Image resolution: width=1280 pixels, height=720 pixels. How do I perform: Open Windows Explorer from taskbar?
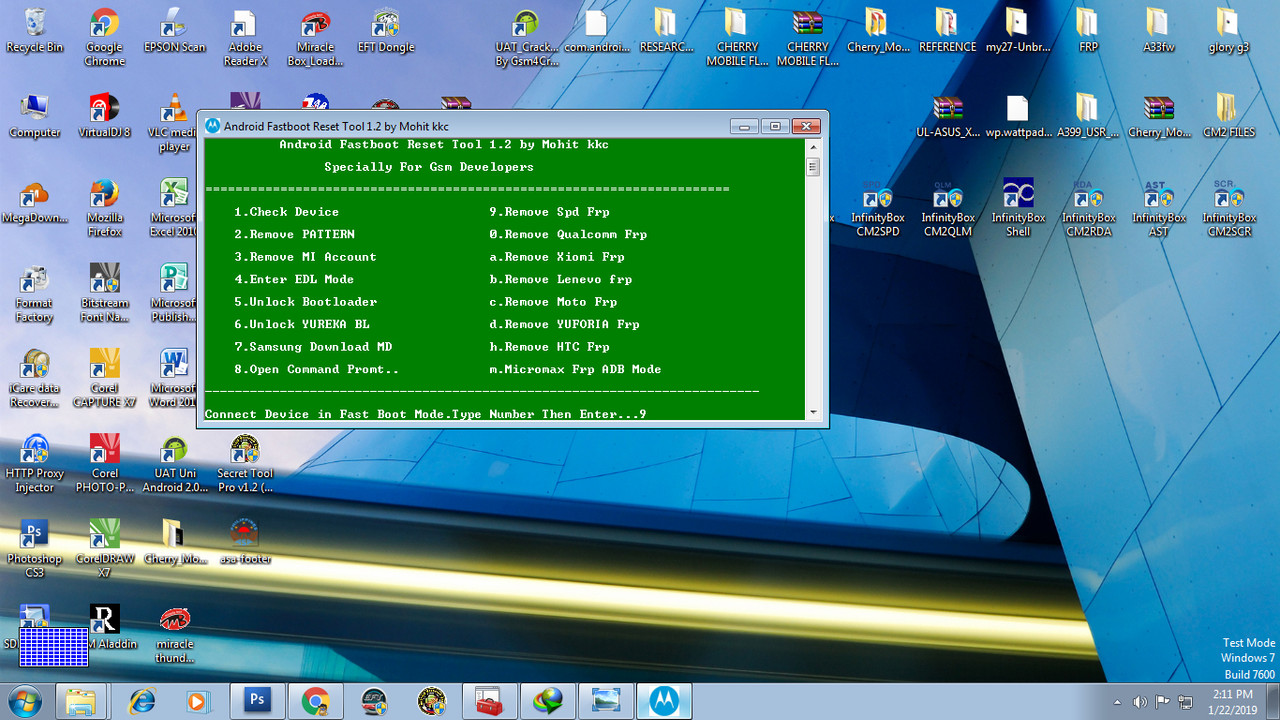[x=81, y=701]
